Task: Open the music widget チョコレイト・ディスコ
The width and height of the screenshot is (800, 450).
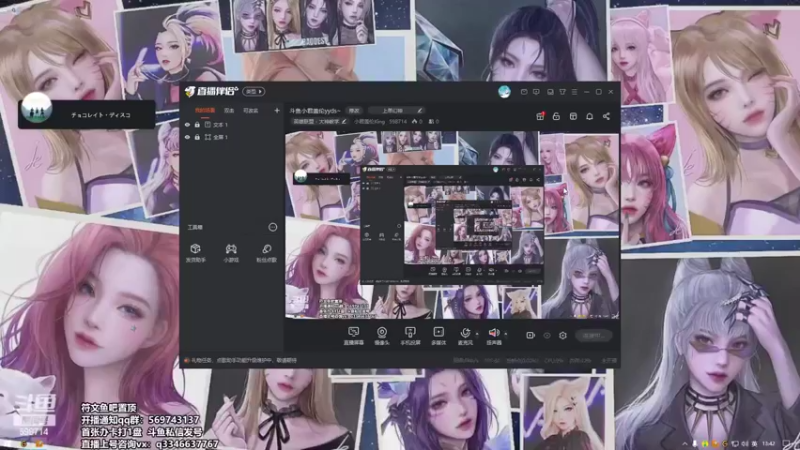Action: (x=87, y=114)
